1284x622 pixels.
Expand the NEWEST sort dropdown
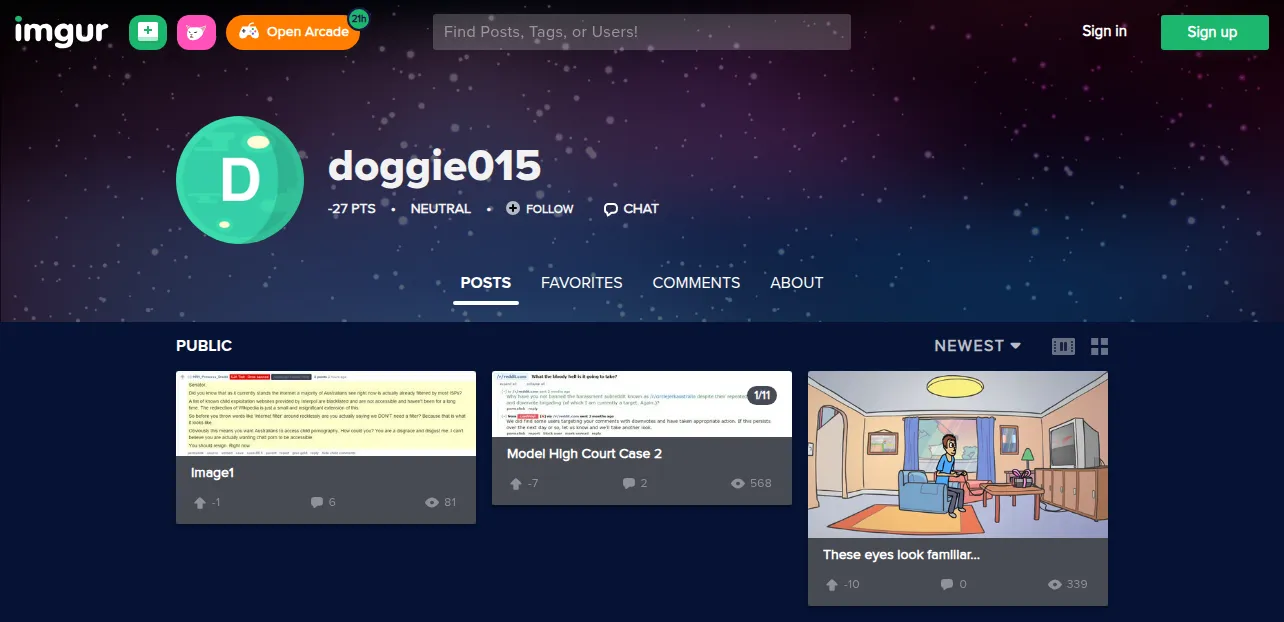point(978,346)
